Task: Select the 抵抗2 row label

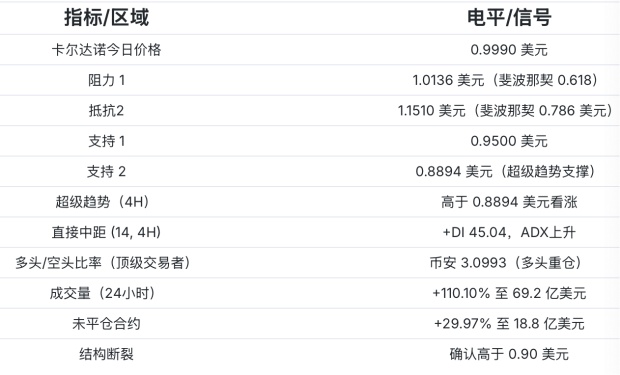Action: (106, 111)
